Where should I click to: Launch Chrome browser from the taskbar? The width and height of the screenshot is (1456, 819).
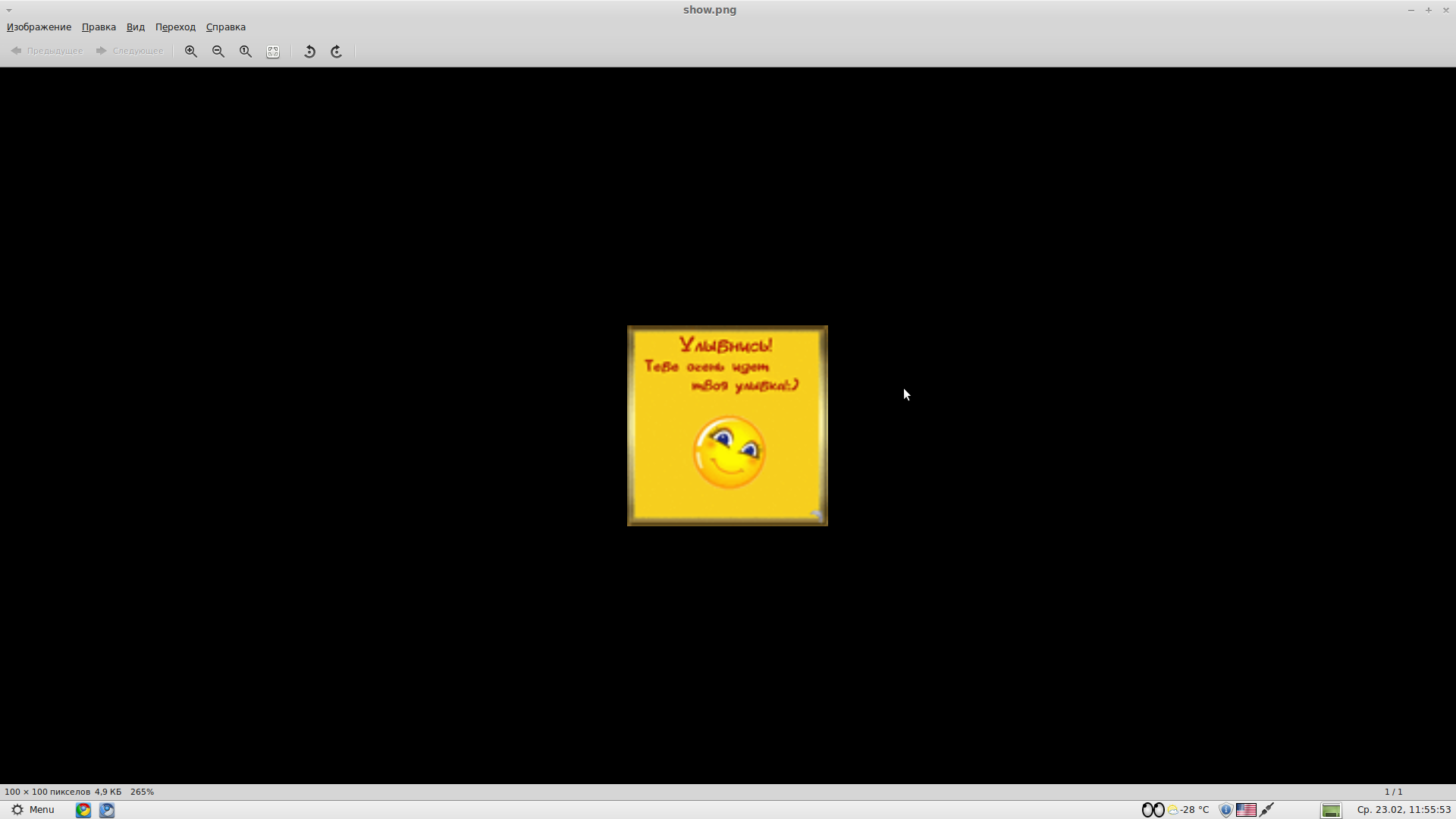(83, 810)
